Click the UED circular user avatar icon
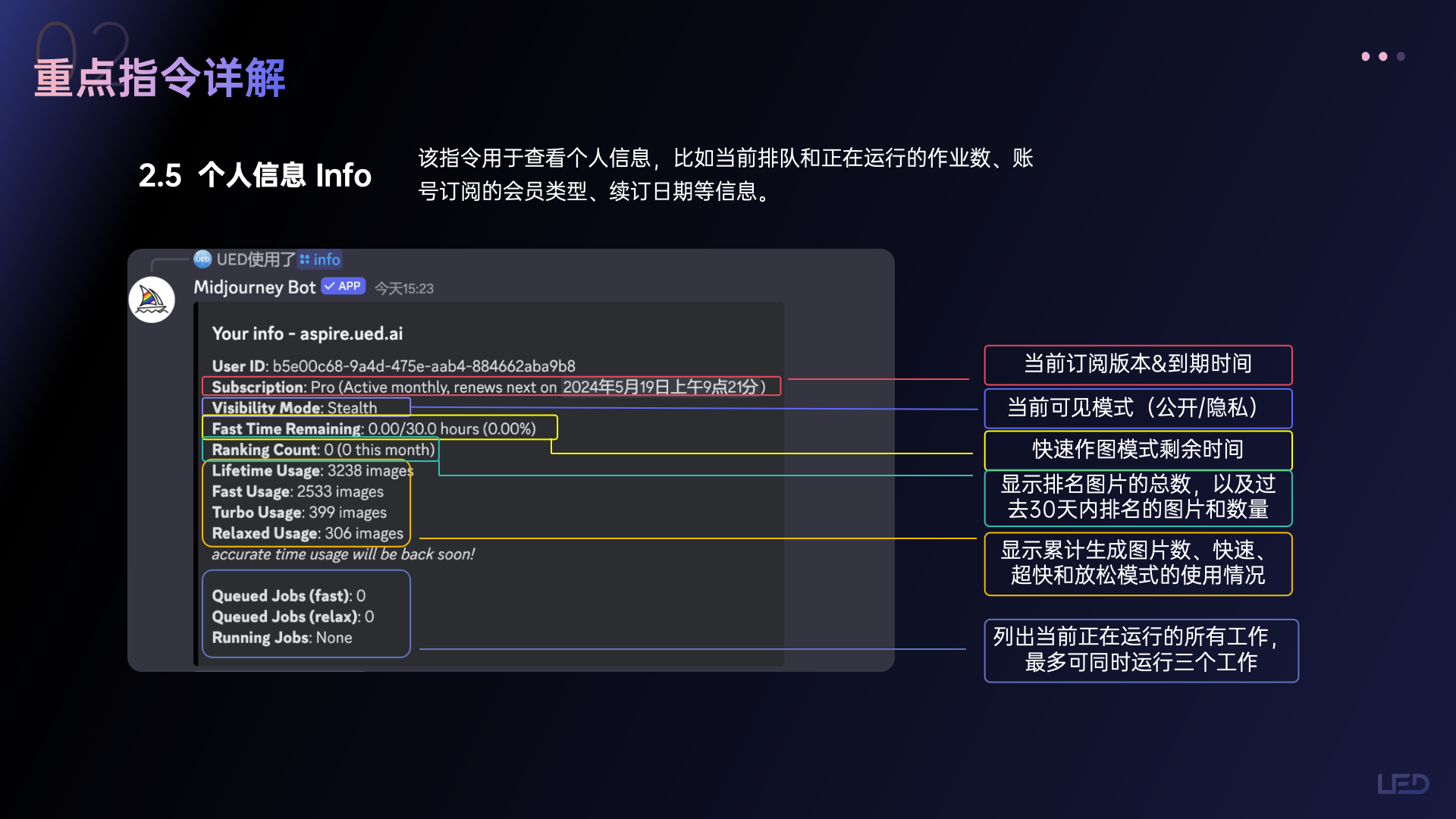 [202, 259]
